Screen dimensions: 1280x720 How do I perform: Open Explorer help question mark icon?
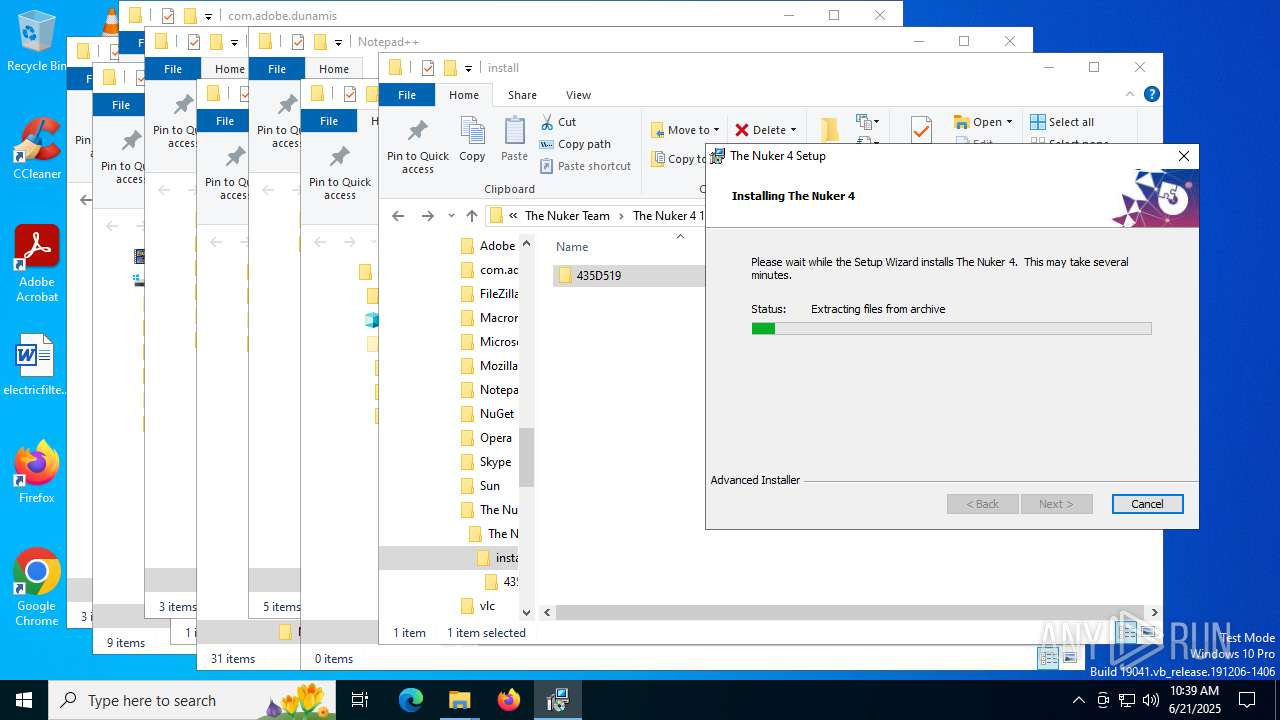pyautogui.click(x=1151, y=94)
